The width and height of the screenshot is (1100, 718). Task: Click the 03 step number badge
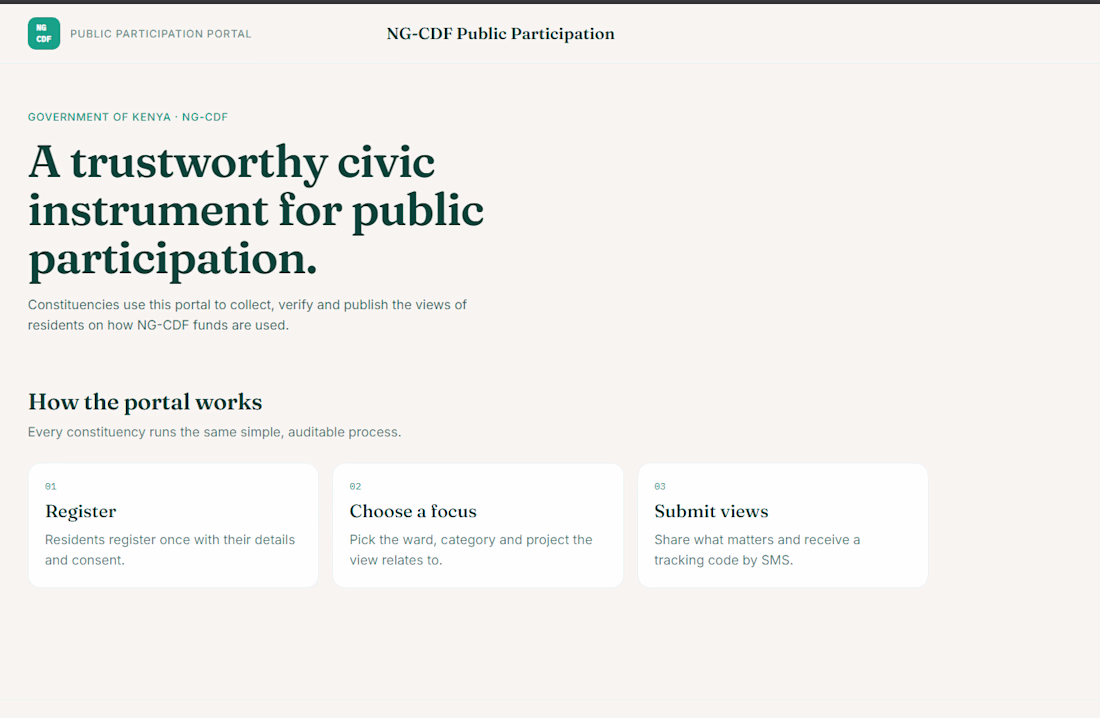tap(660, 486)
